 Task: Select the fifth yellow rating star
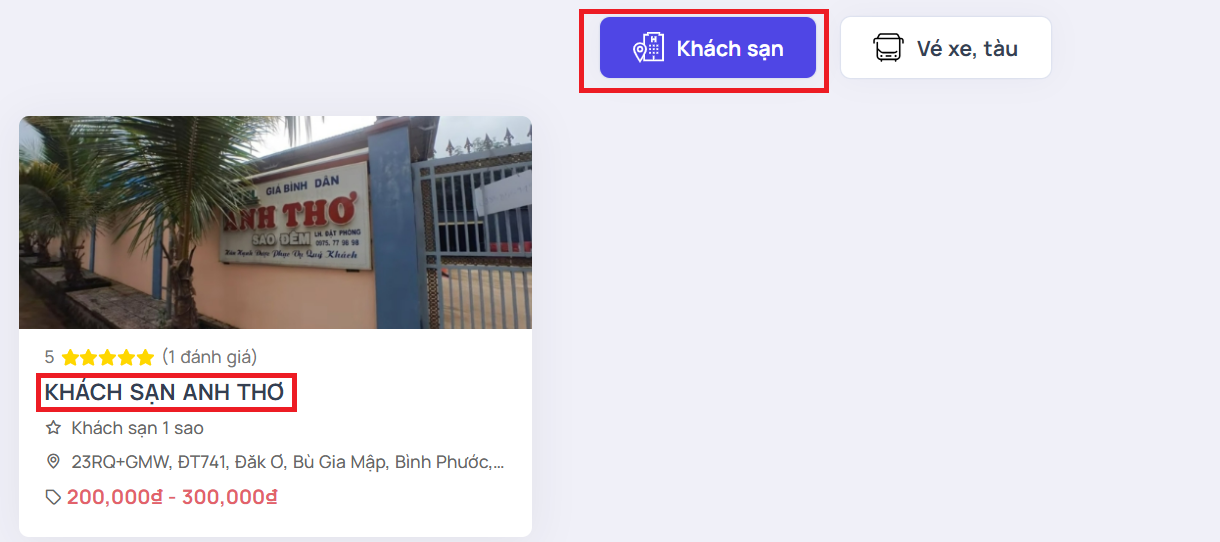pyautogui.click(x=146, y=357)
